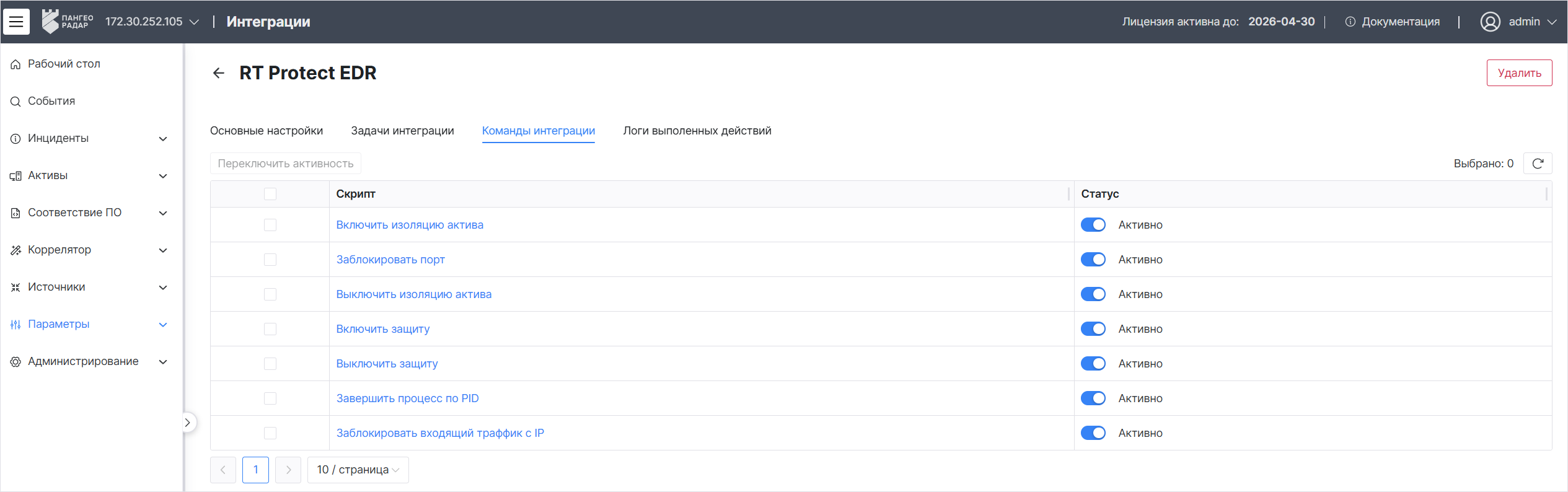Expand the Инциденты menu chevron

click(x=163, y=139)
